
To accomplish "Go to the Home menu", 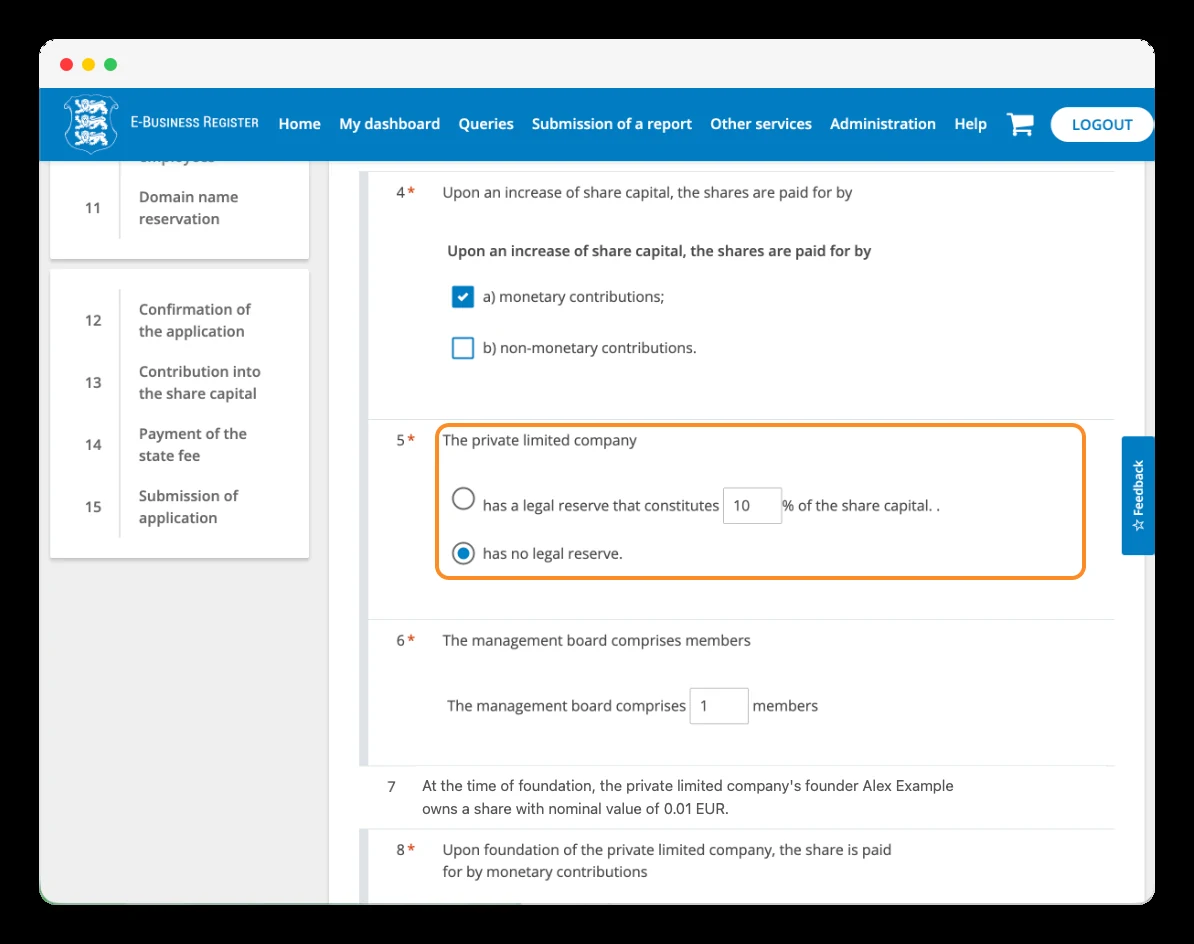I will pyautogui.click(x=299, y=124).
